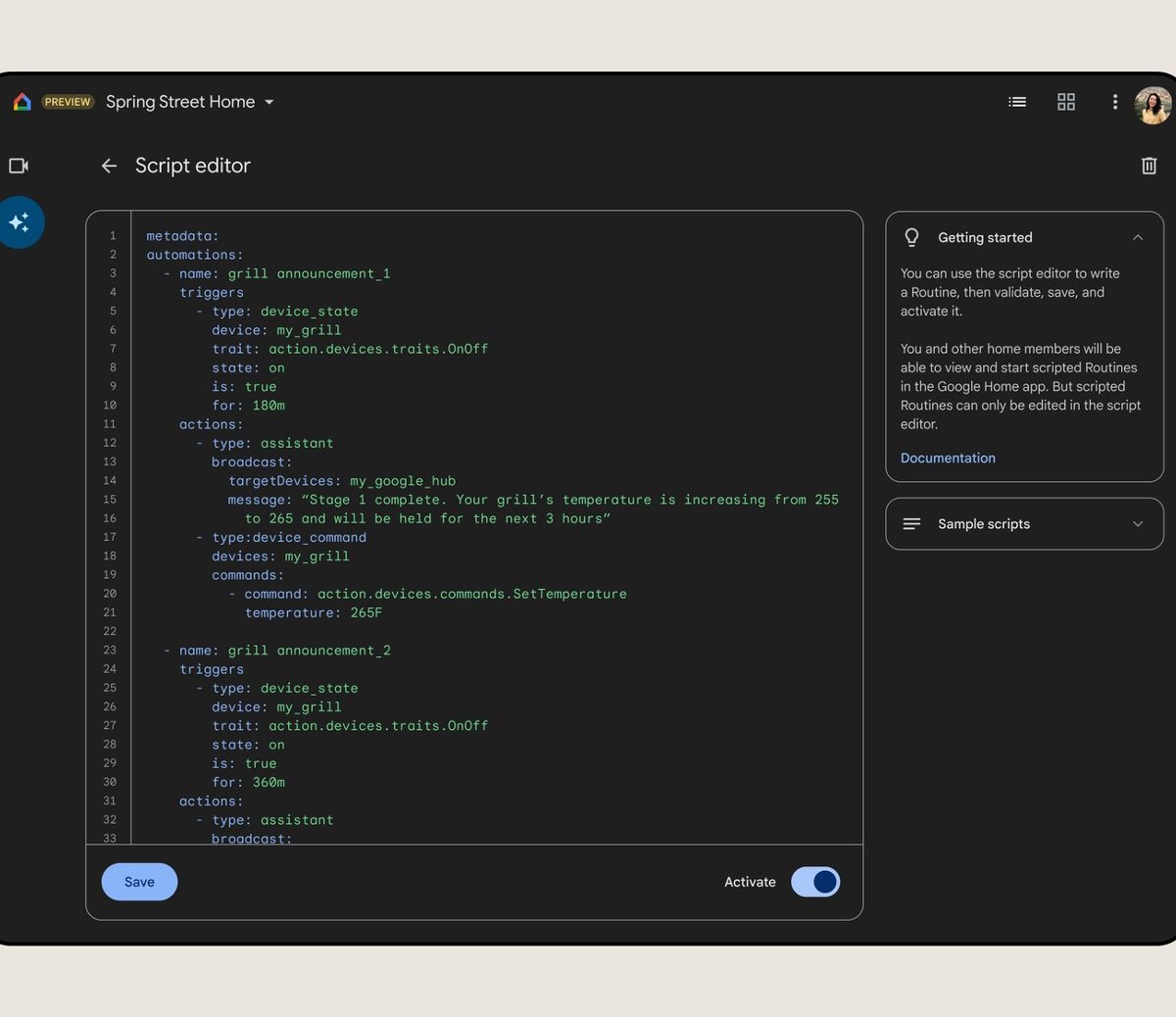Switch to list view icon
Screen dimensions: 1176x1017
(x=1017, y=102)
